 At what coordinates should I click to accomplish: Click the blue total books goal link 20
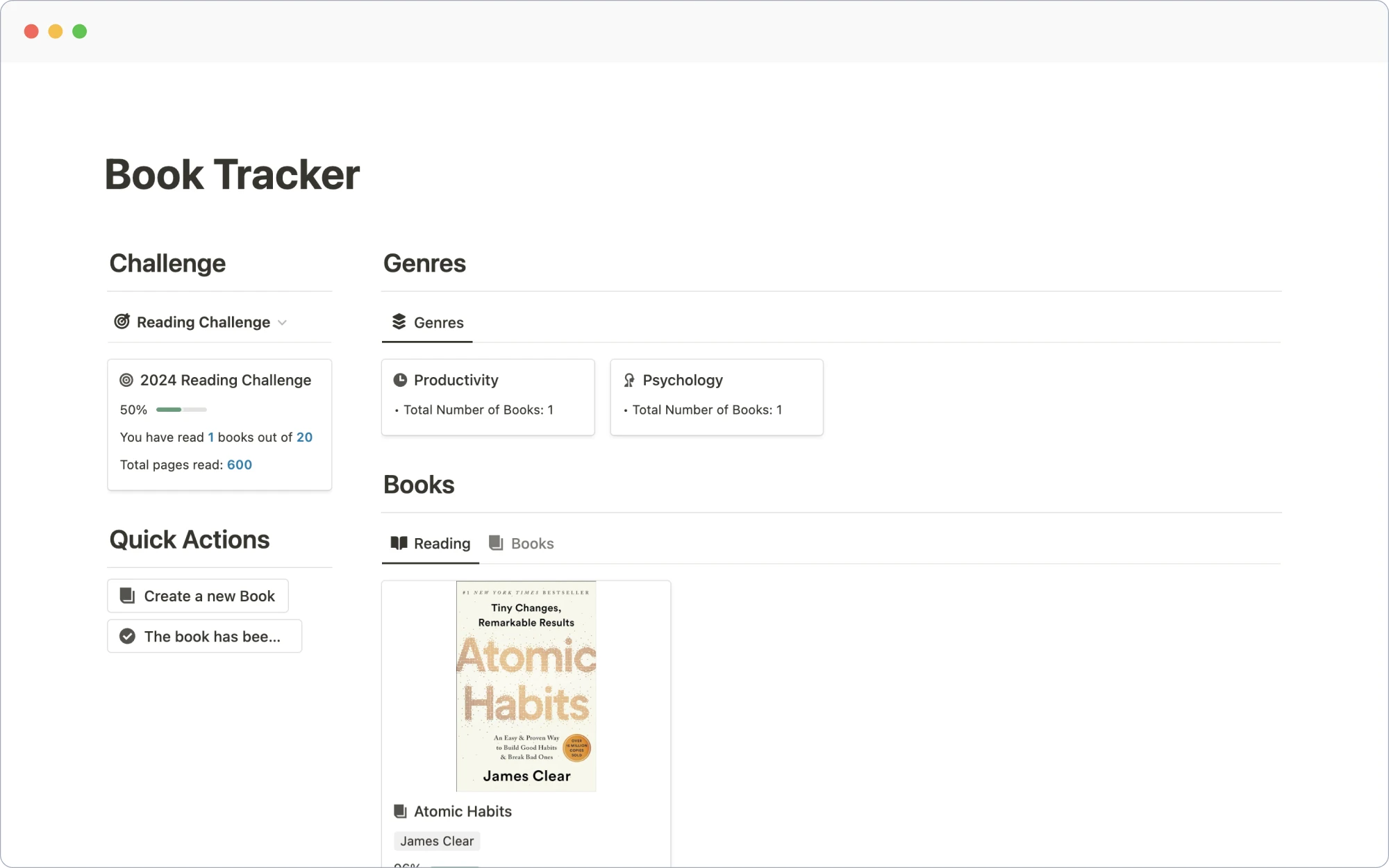[304, 437]
